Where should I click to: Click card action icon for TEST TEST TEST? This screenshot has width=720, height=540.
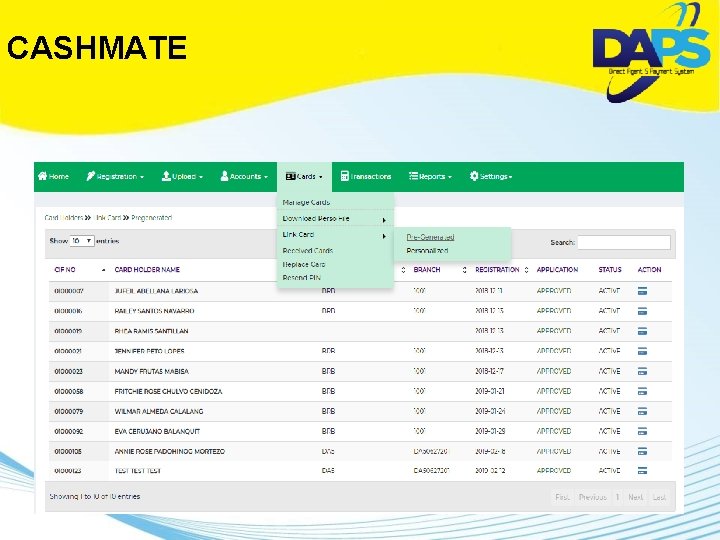(642, 471)
